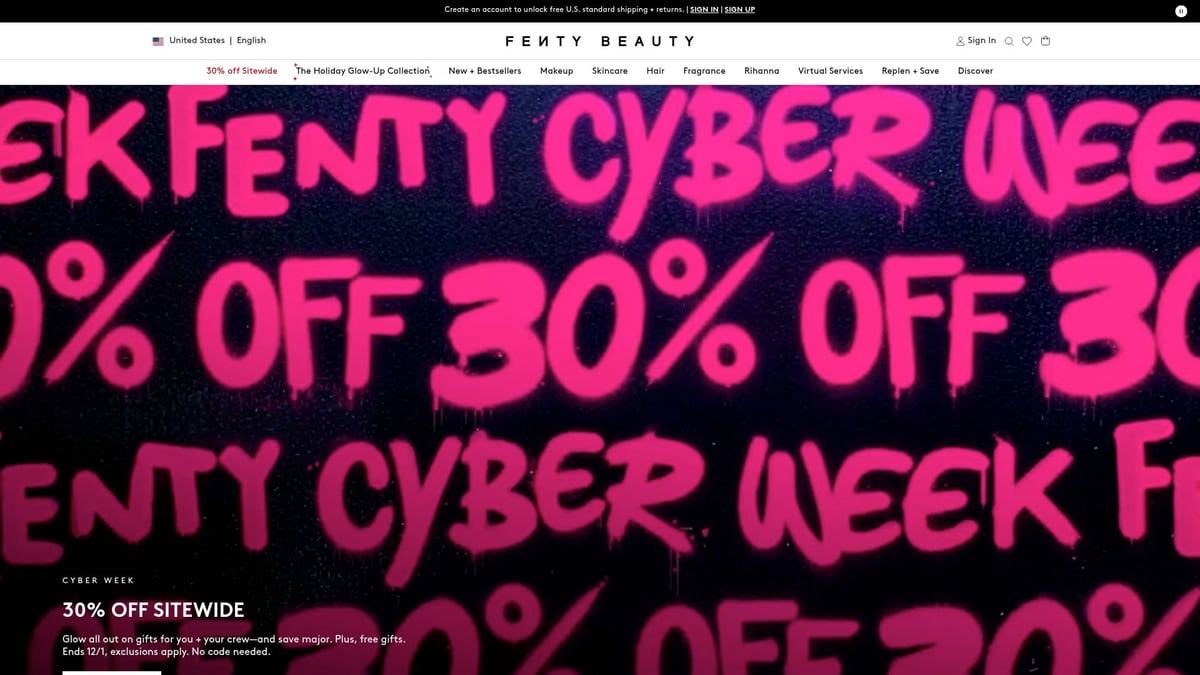View wishlist via heart icon
1200x675 pixels.
click(1027, 41)
